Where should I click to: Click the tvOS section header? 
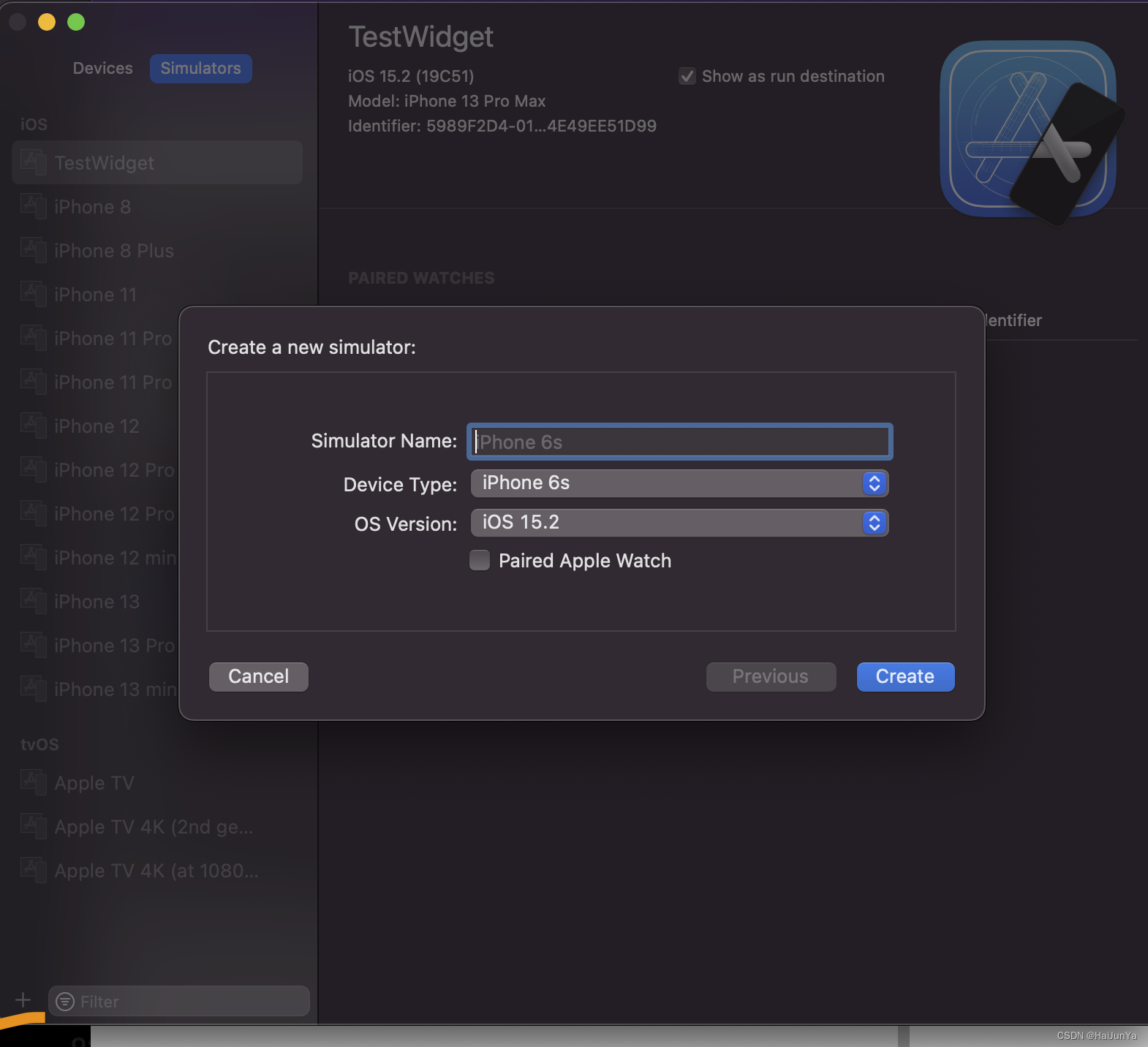coord(39,744)
